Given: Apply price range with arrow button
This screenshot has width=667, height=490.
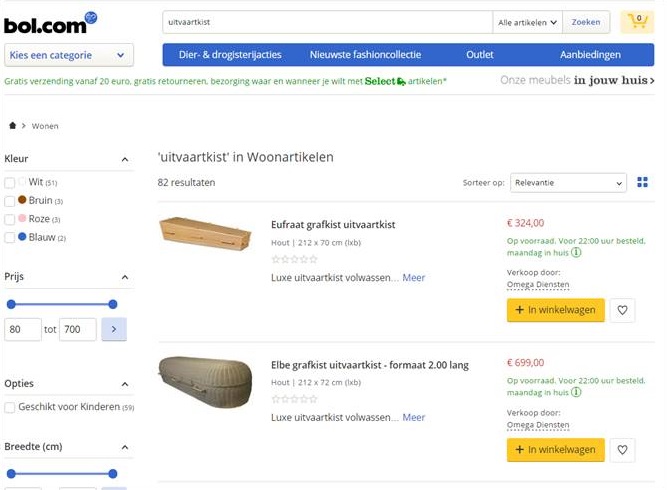Looking at the screenshot, I should click(x=114, y=329).
